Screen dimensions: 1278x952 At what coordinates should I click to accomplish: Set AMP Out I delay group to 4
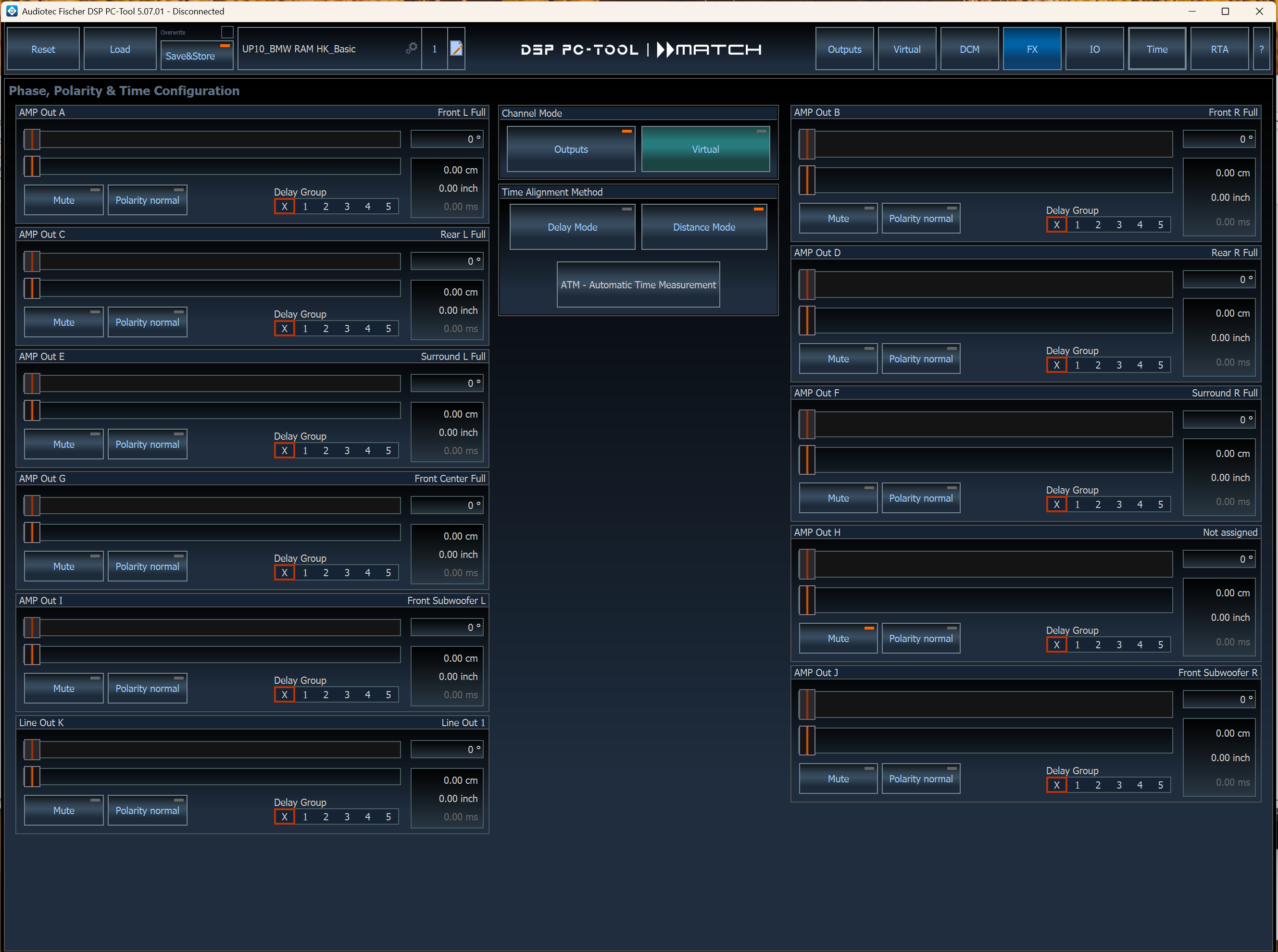click(367, 695)
